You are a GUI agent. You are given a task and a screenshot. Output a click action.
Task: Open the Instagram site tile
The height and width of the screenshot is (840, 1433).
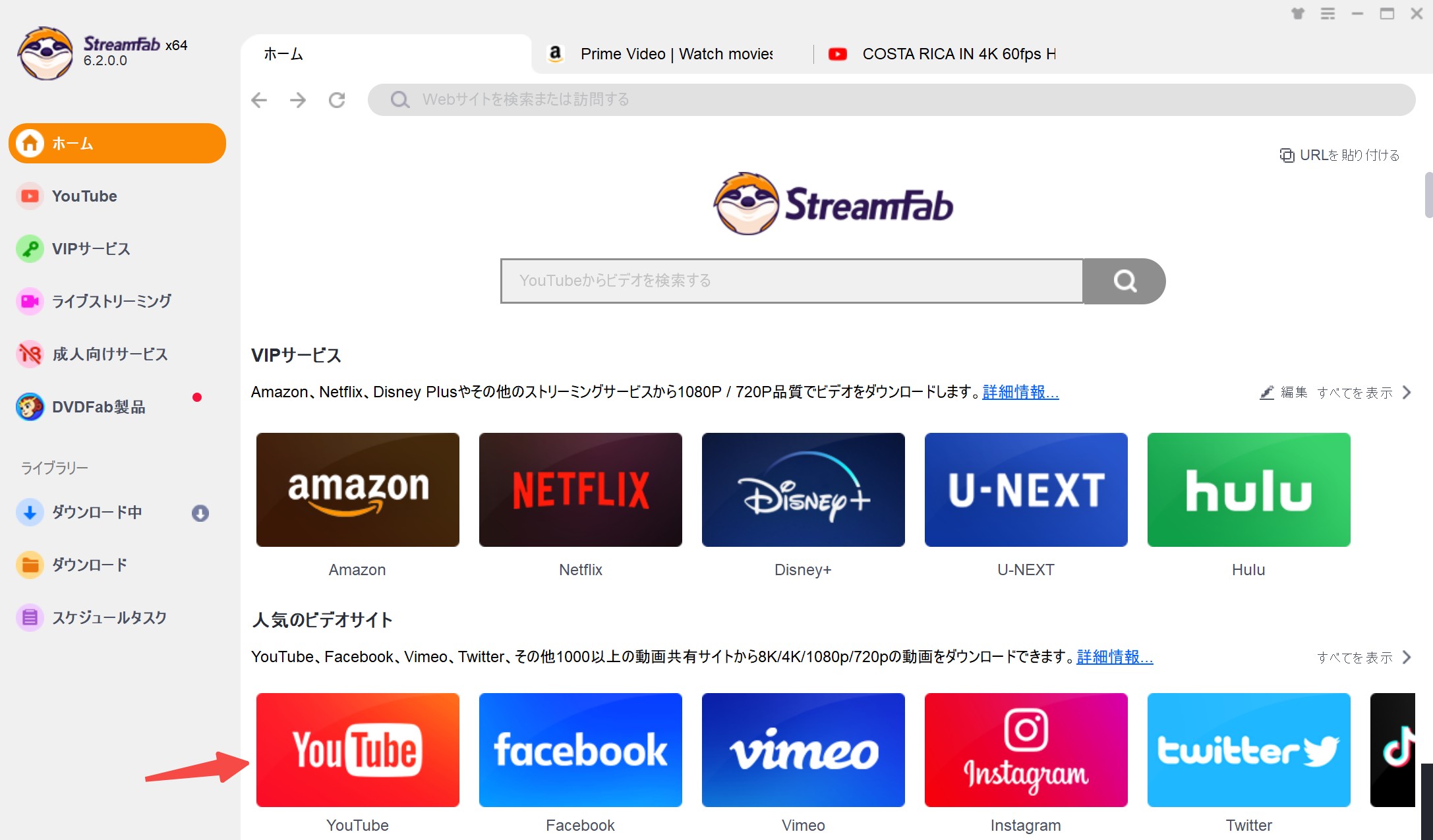pyautogui.click(x=1026, y=750)
